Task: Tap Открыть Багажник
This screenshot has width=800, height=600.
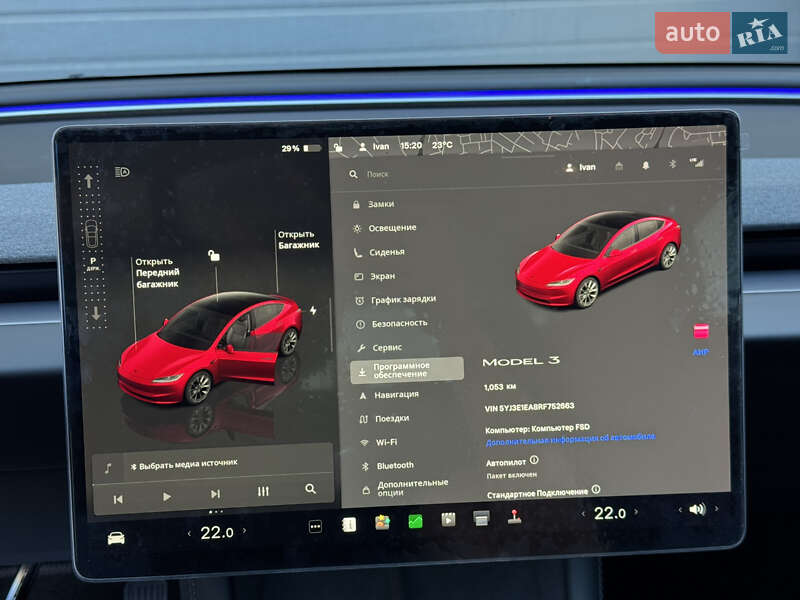Action: (298, 240)
